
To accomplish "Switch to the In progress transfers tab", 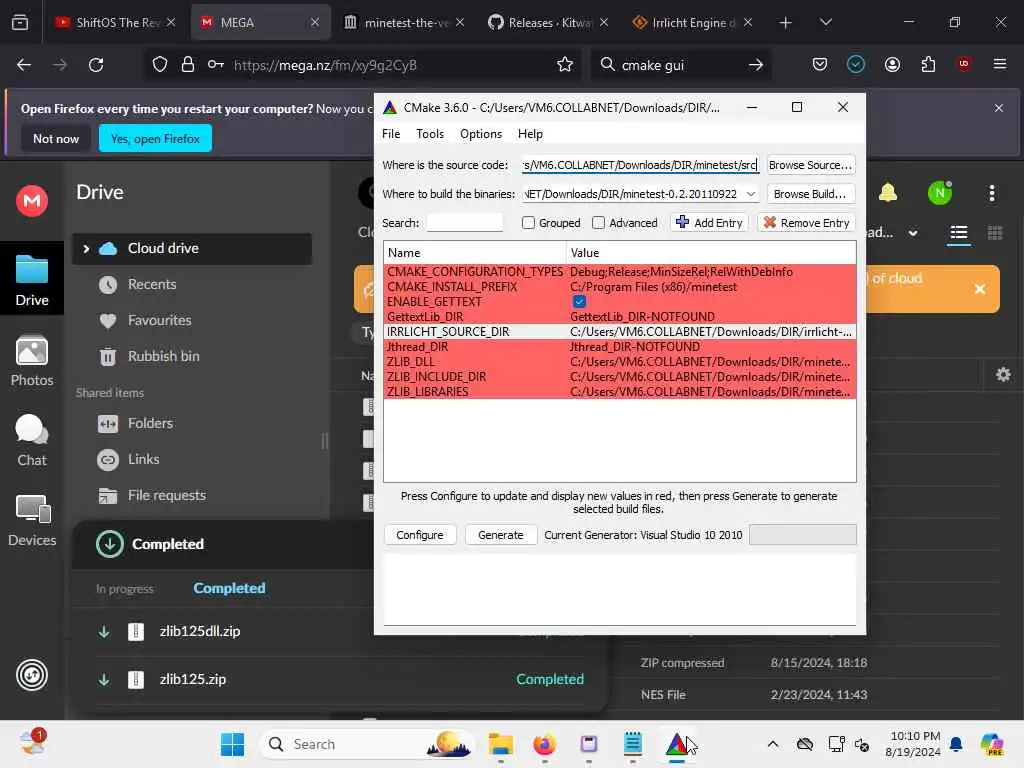I will [x=125, y=588].
